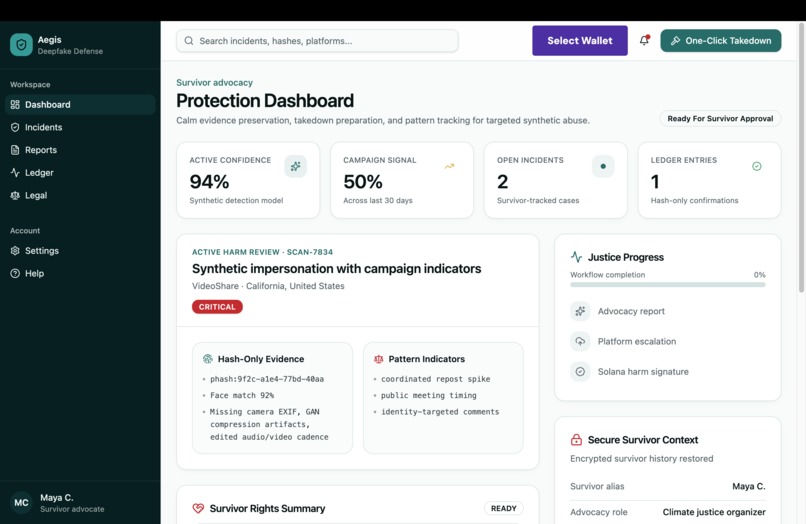Click the 94% Active Confidence value
The image size is (806, 524).
pyautogui.click(x=209, y=182)
